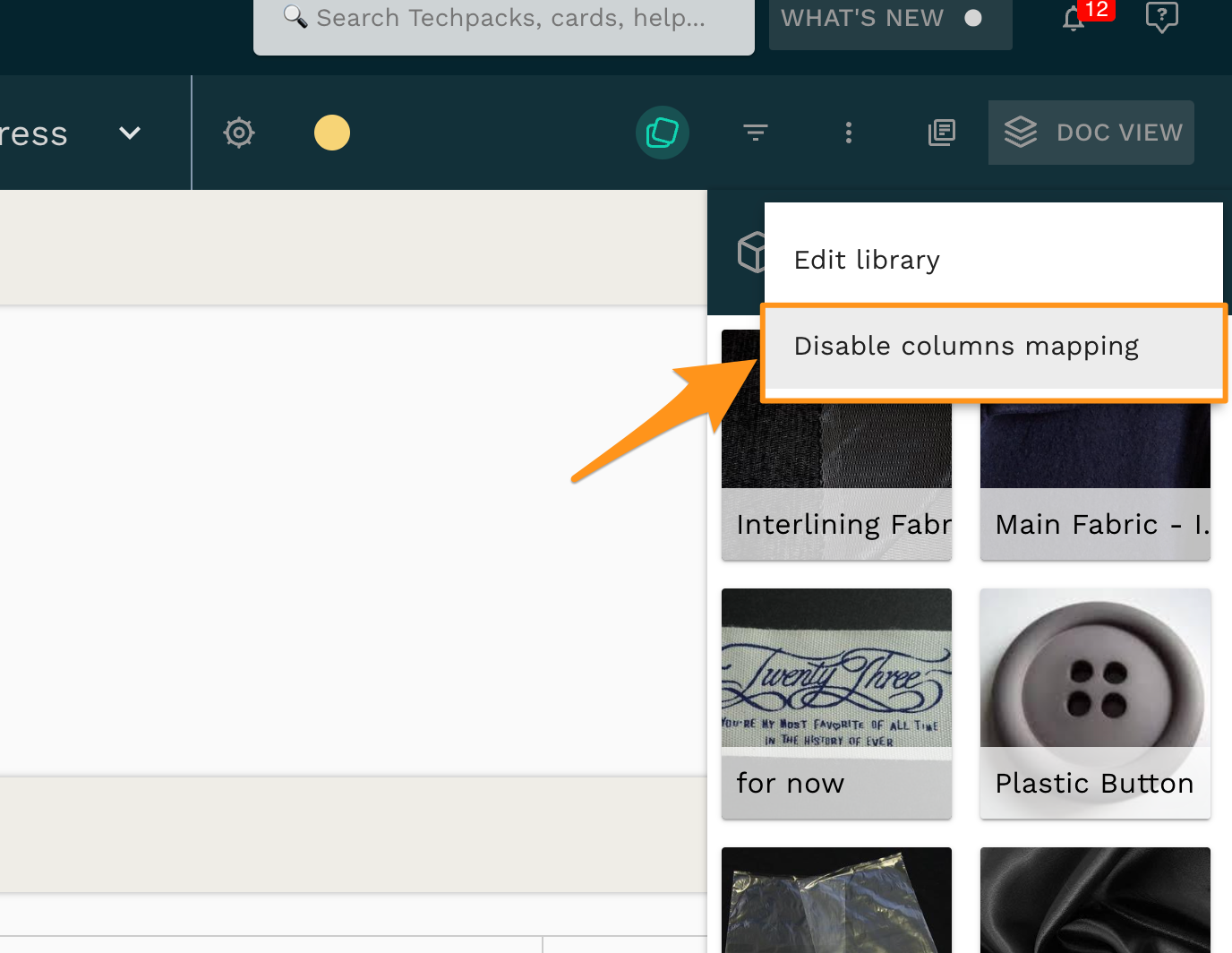Viewport: 1232px width, 953px height.
Task: Click the document copy icon
Action: (x=942, y=133)
